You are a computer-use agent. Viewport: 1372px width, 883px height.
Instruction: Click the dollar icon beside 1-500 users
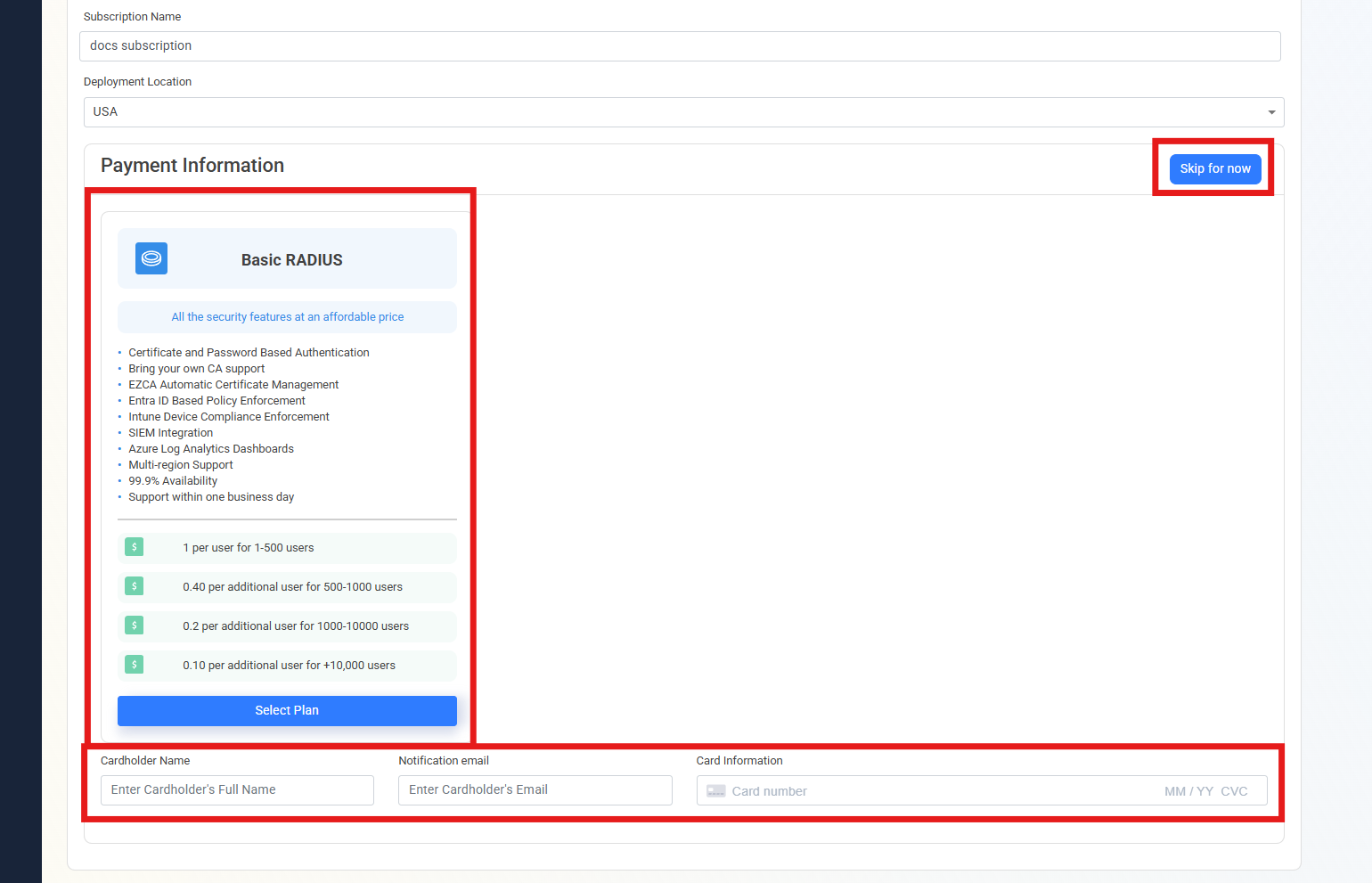tap(135, 547)
